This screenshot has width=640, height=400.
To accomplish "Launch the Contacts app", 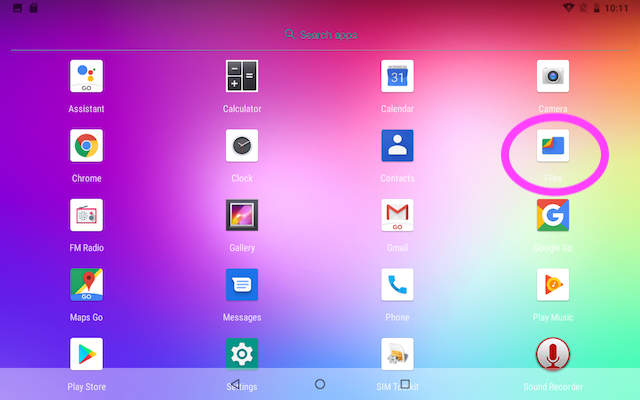I will coord(397,146).
